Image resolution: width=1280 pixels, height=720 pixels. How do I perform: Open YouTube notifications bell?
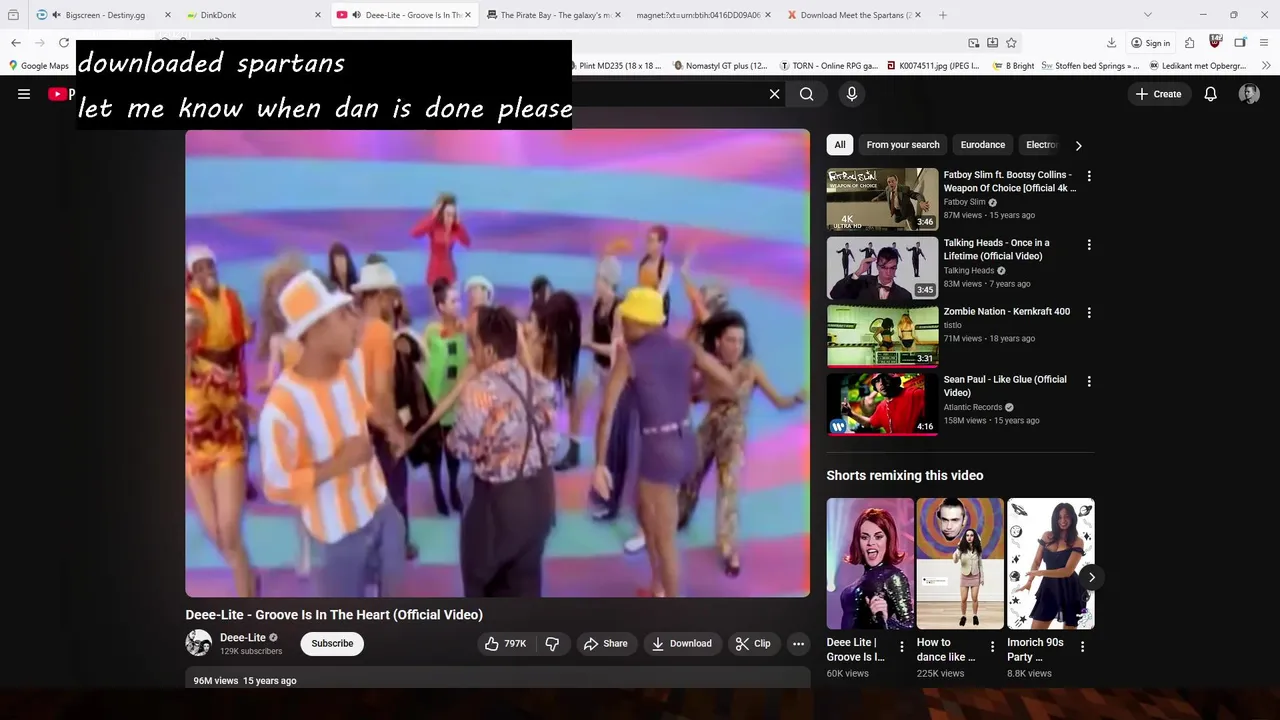pos(1210,94)
